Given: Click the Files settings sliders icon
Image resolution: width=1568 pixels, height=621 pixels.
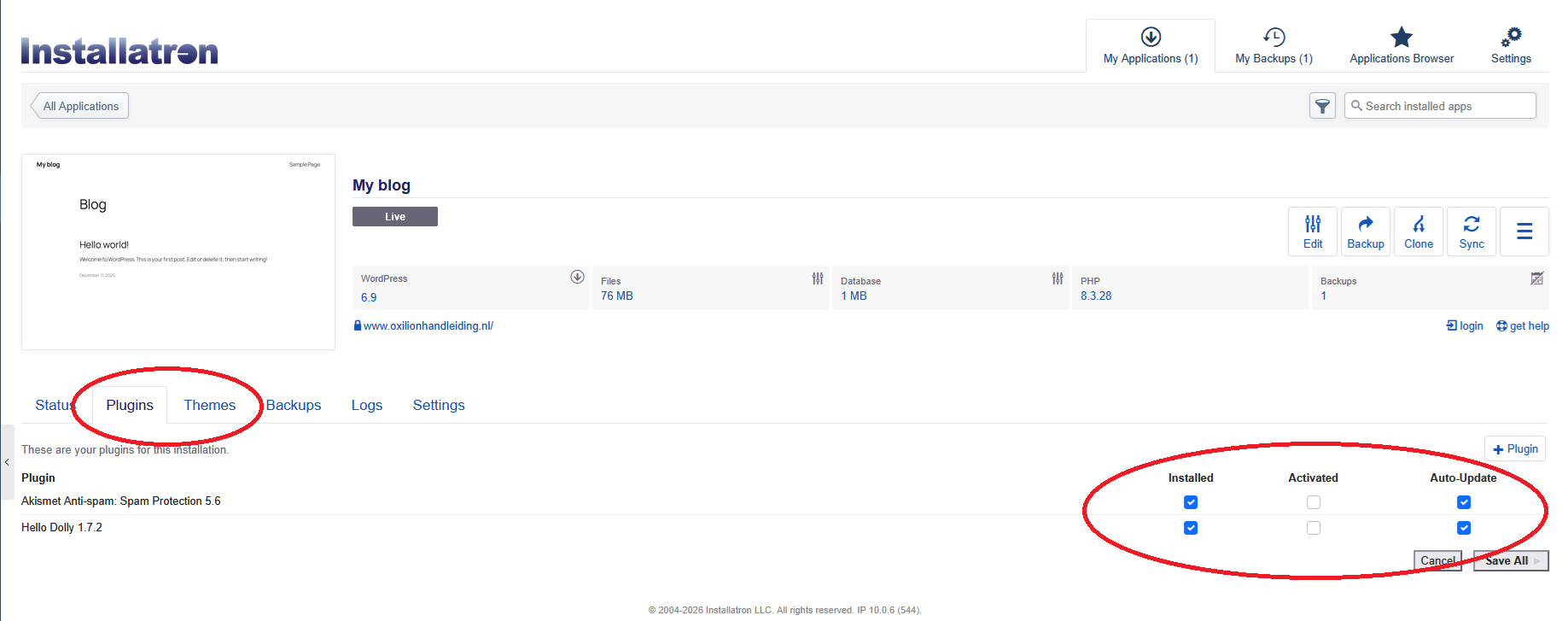Looking at the screenshot, I should (x=818, y=278).
